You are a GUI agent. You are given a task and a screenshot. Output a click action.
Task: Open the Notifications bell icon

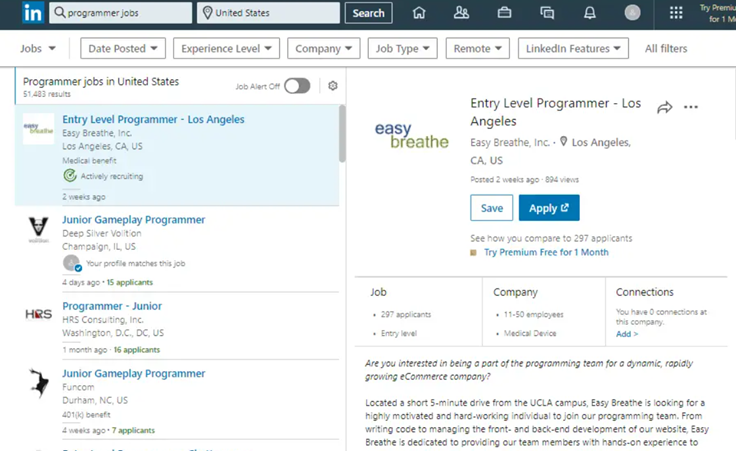click(590, 13)
